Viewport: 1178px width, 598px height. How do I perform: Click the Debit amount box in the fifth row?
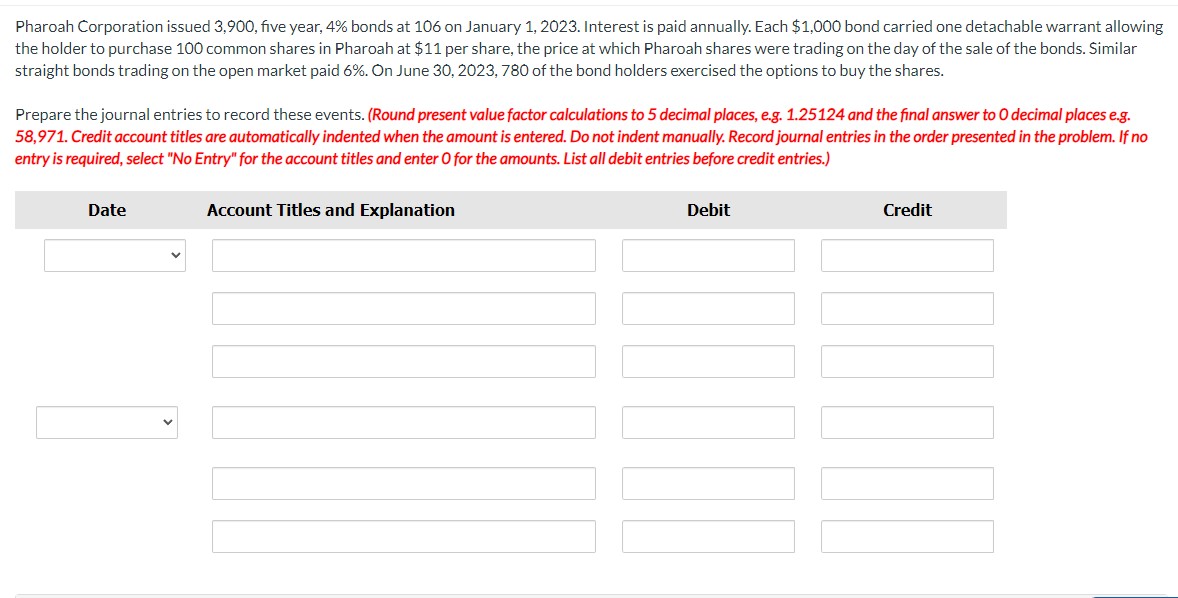[x=708, y=483]
